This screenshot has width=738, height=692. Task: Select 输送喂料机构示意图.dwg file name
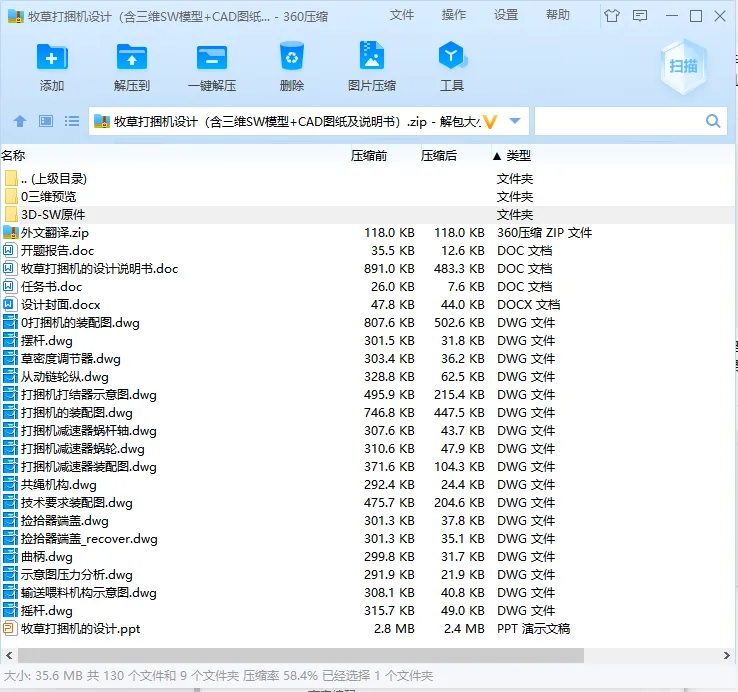click(88, 593)
